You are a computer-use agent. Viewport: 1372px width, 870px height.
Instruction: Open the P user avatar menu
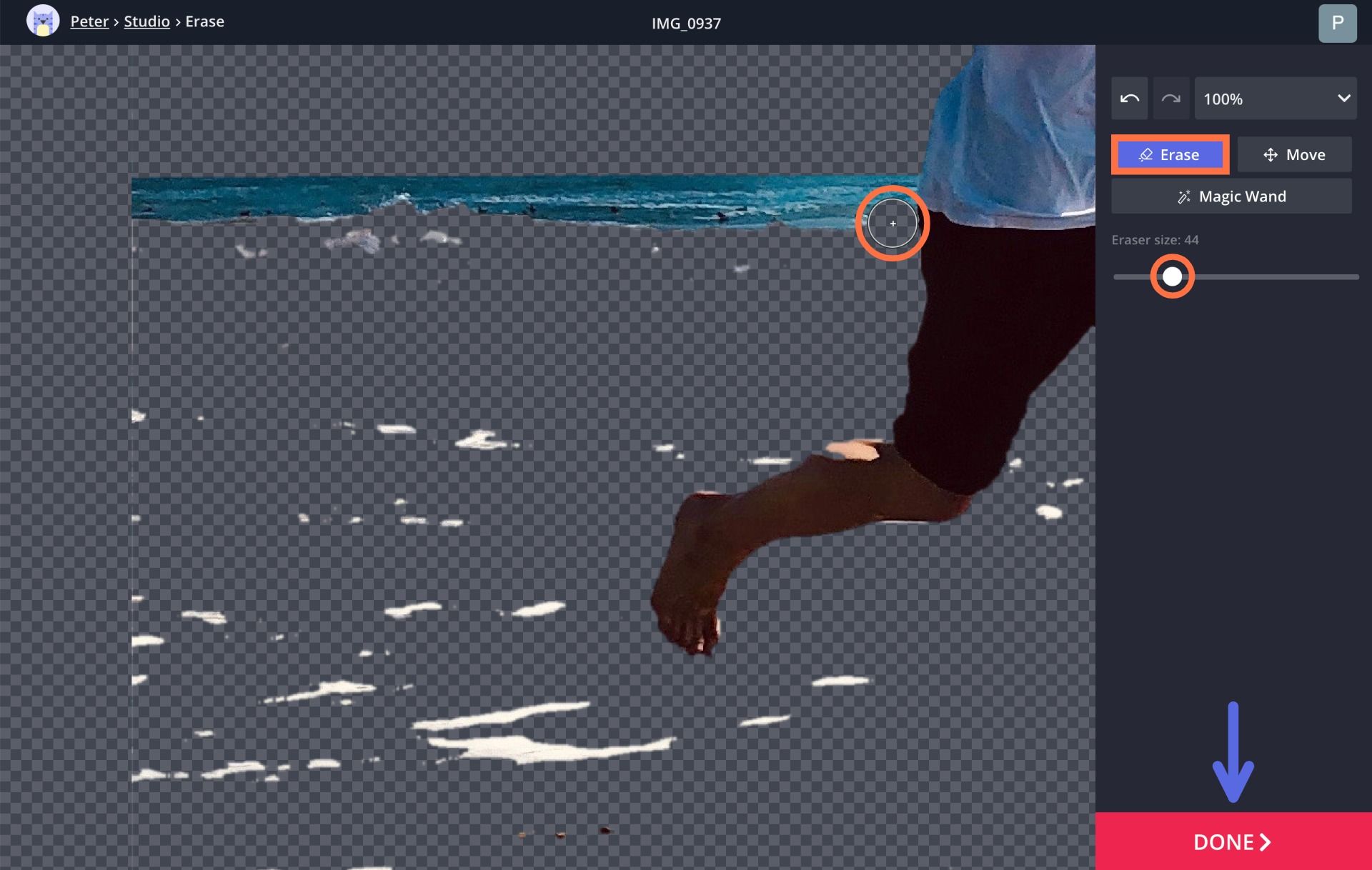pos(1337,23)
